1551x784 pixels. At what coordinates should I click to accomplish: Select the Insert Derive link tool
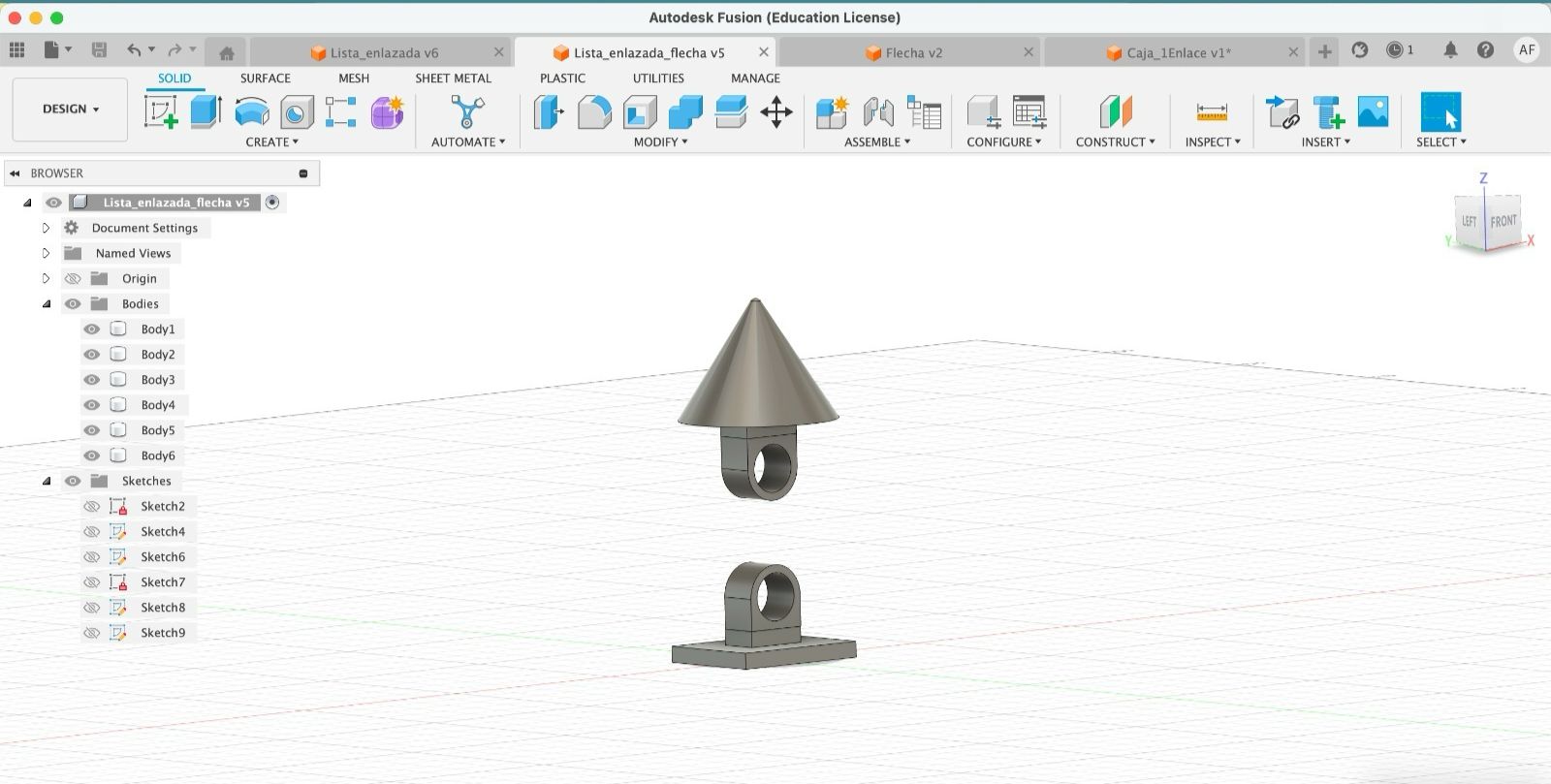click(1282, 112)
